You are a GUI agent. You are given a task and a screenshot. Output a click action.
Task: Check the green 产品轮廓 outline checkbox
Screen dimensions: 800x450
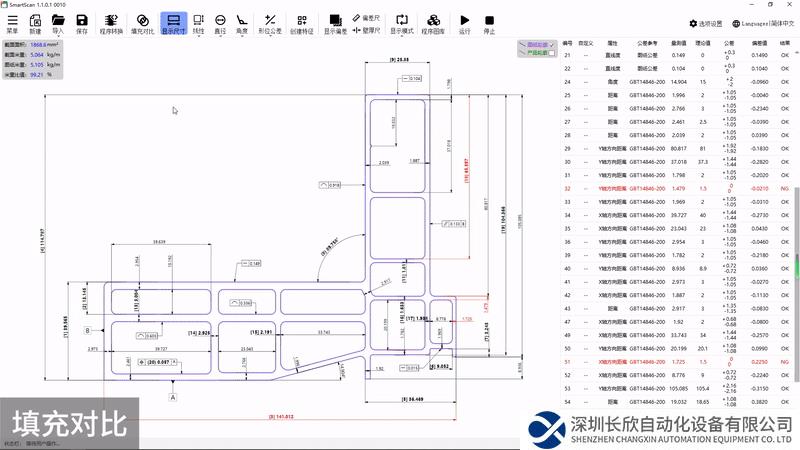(551, 52)
